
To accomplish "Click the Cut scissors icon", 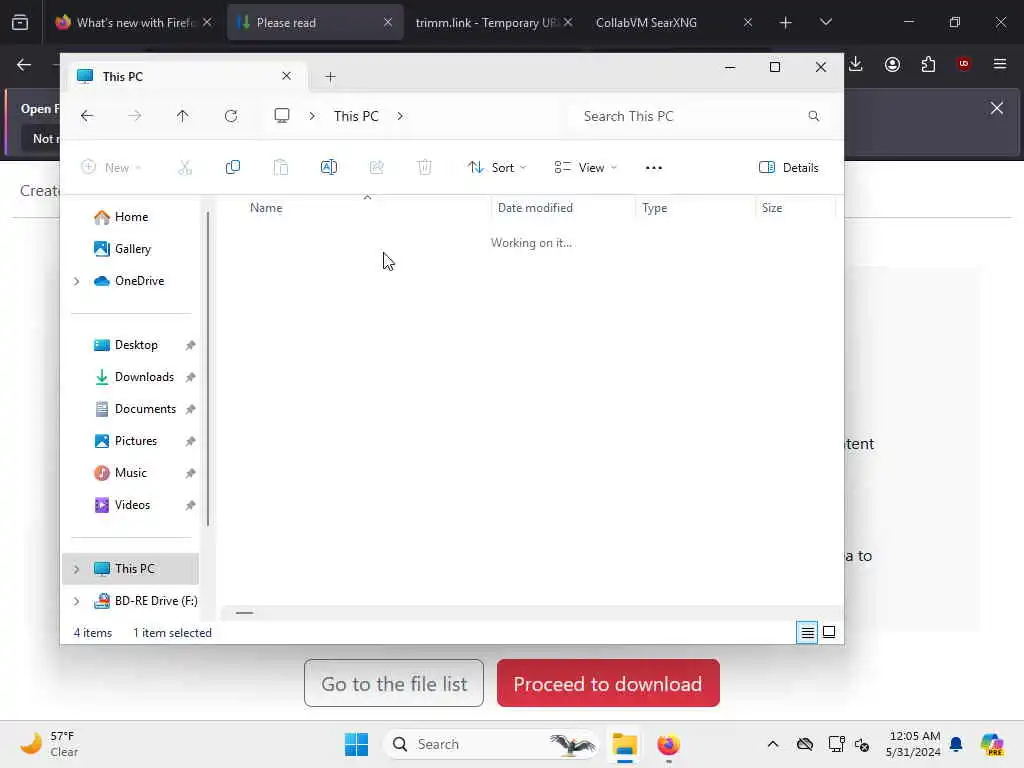I will 185,167.
